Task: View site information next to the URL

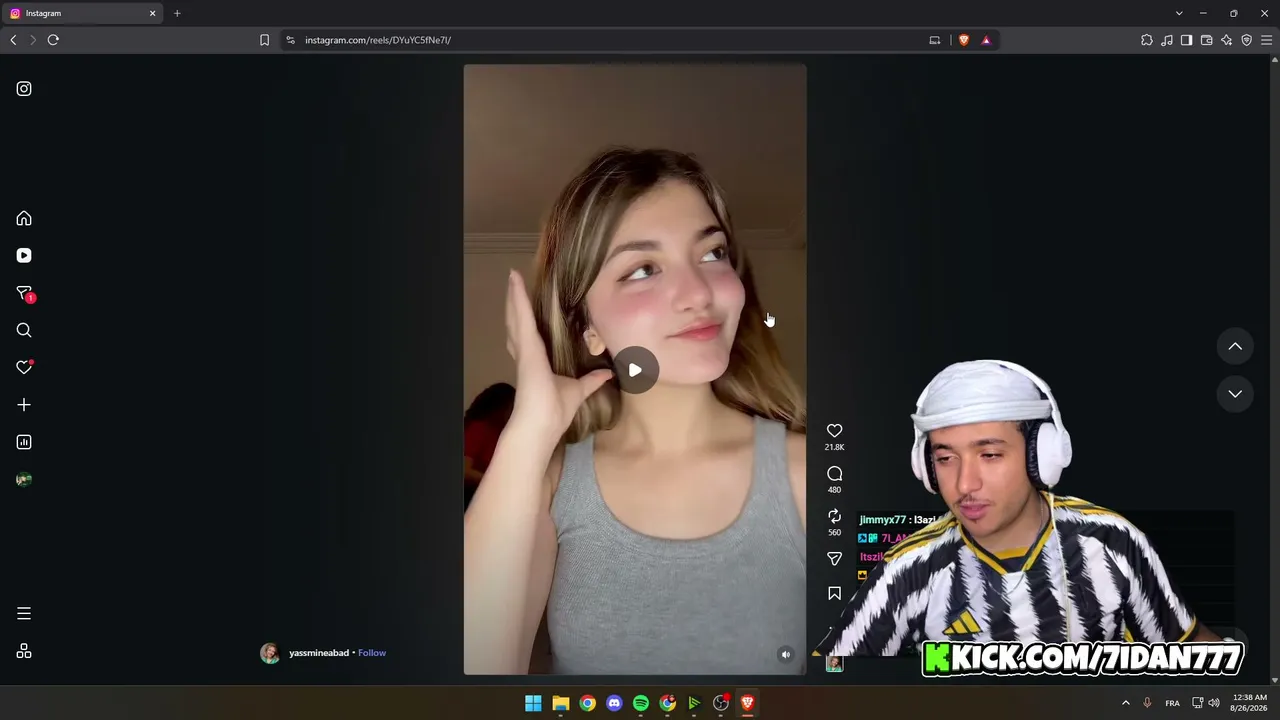Action: [x=290, y=40]
